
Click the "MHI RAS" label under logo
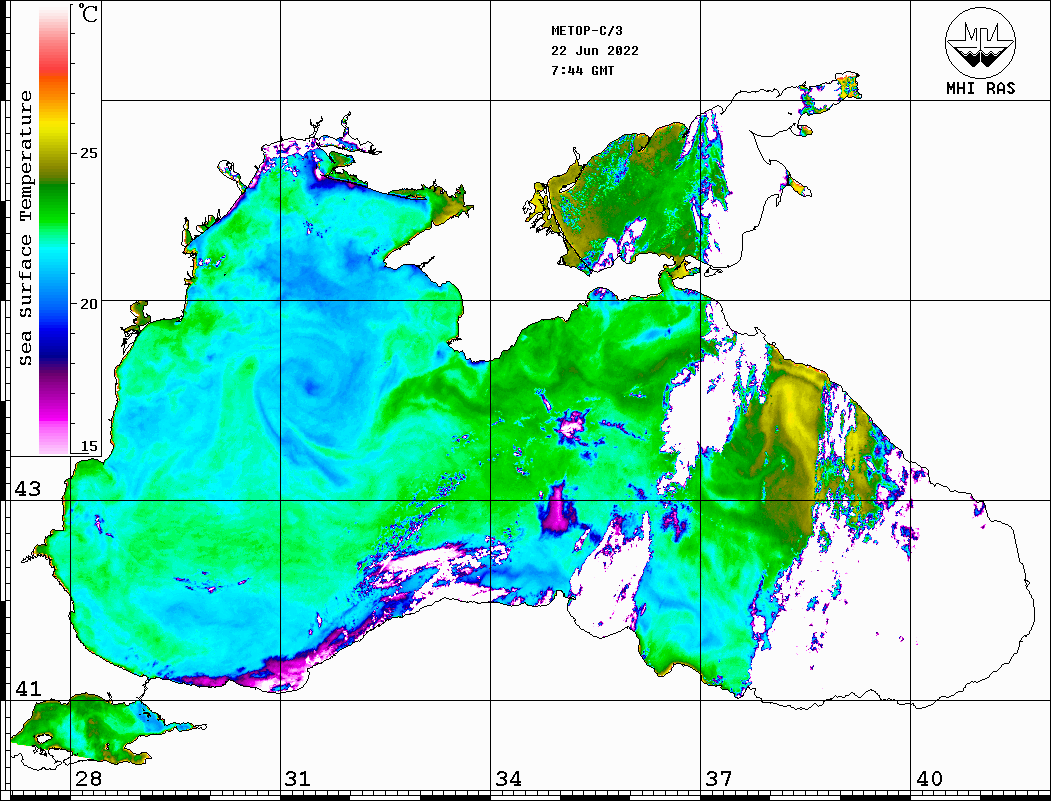tap(981, 88)
